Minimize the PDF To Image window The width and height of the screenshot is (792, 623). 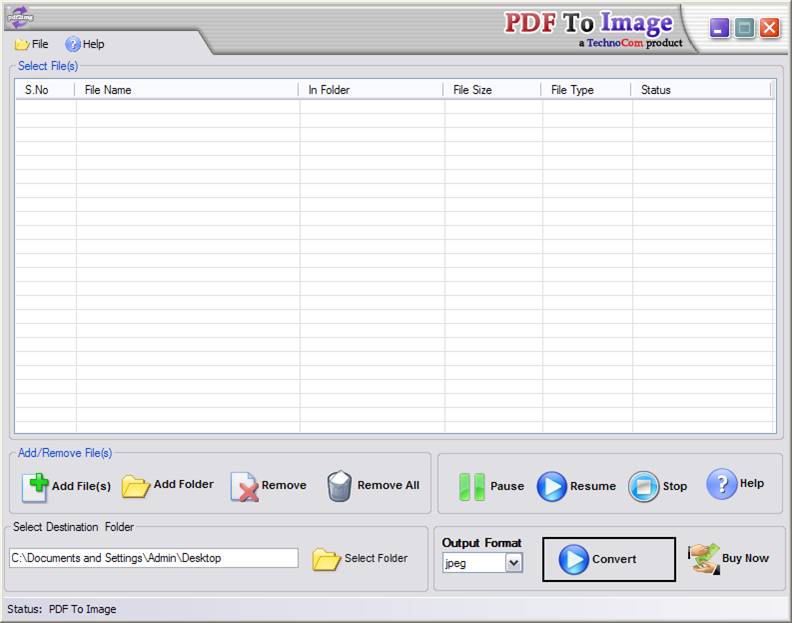pos(719,28)
